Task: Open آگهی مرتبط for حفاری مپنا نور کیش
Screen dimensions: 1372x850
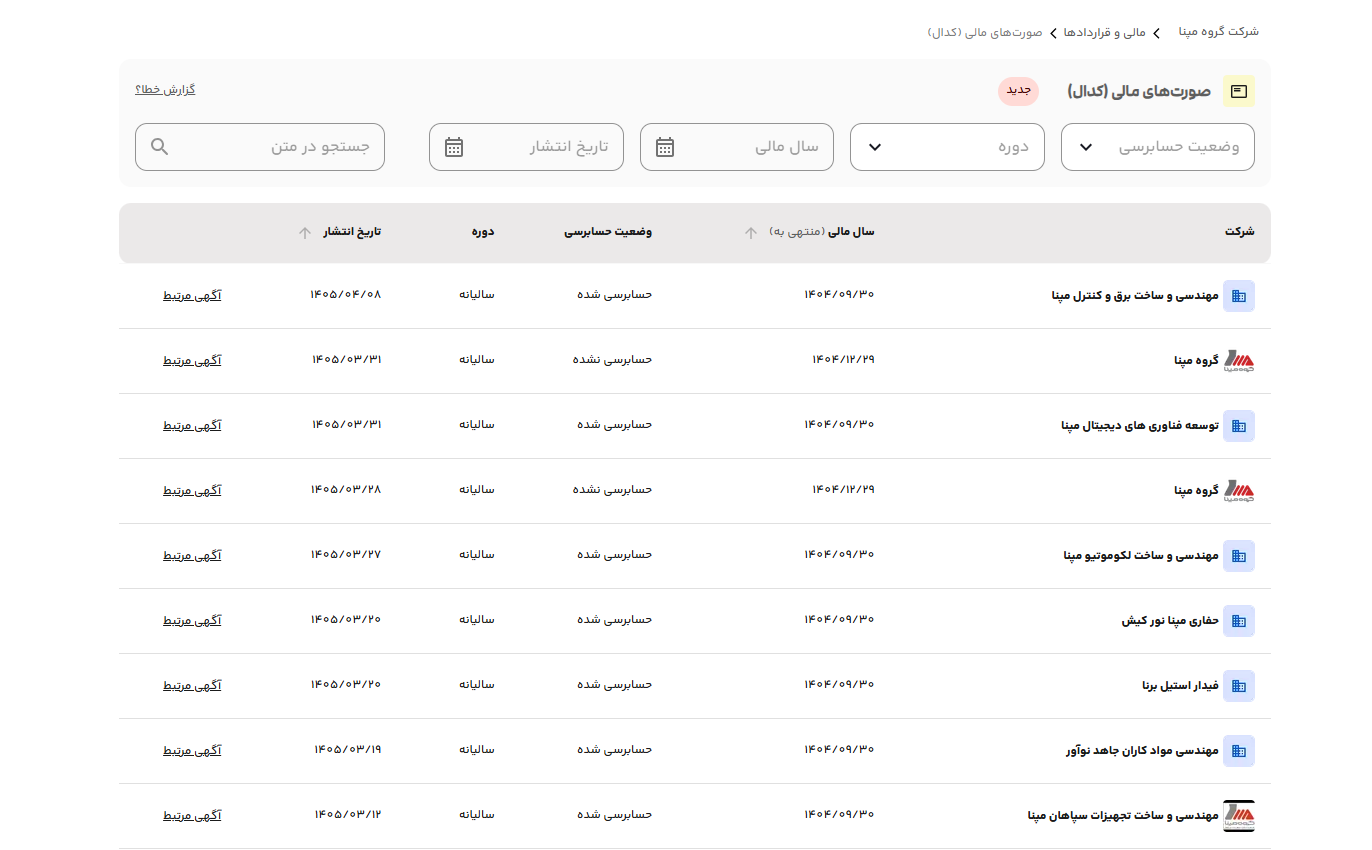Action: pos(193,621)
